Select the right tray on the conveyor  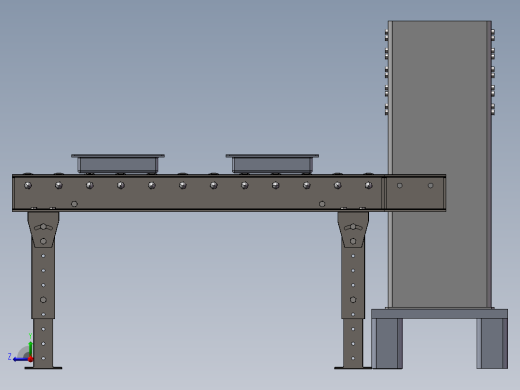(x=272, y=163)
